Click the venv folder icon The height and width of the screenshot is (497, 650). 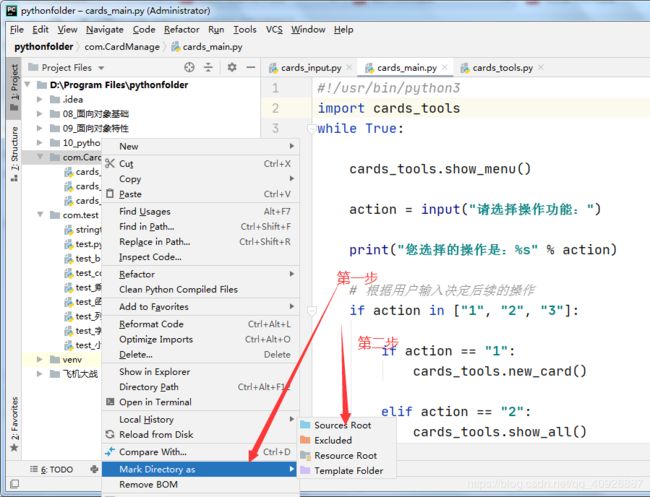tap(55, 359)
